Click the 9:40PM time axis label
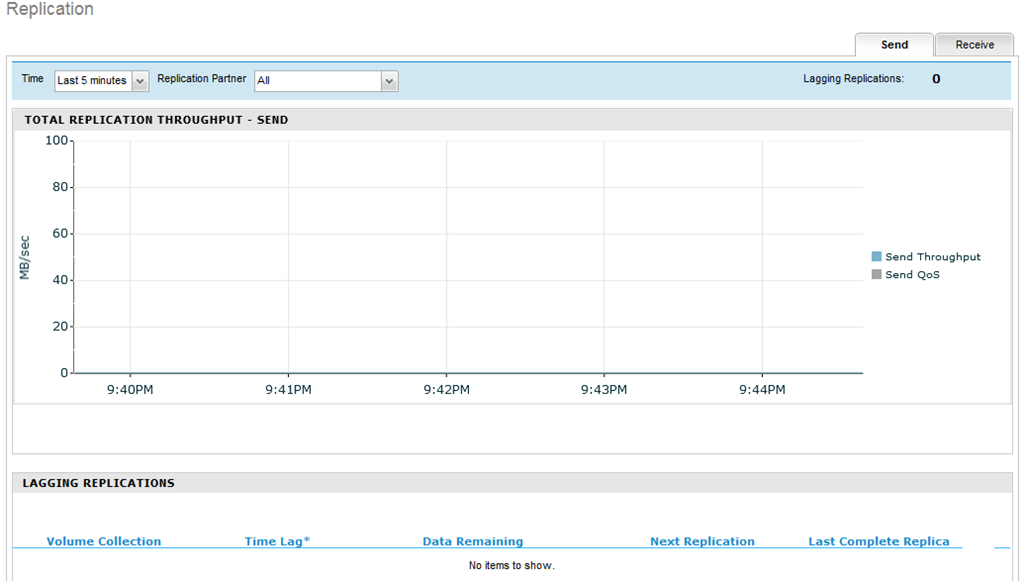The image size is (1024, 581). pyautogui.click(x=130, y=390)
